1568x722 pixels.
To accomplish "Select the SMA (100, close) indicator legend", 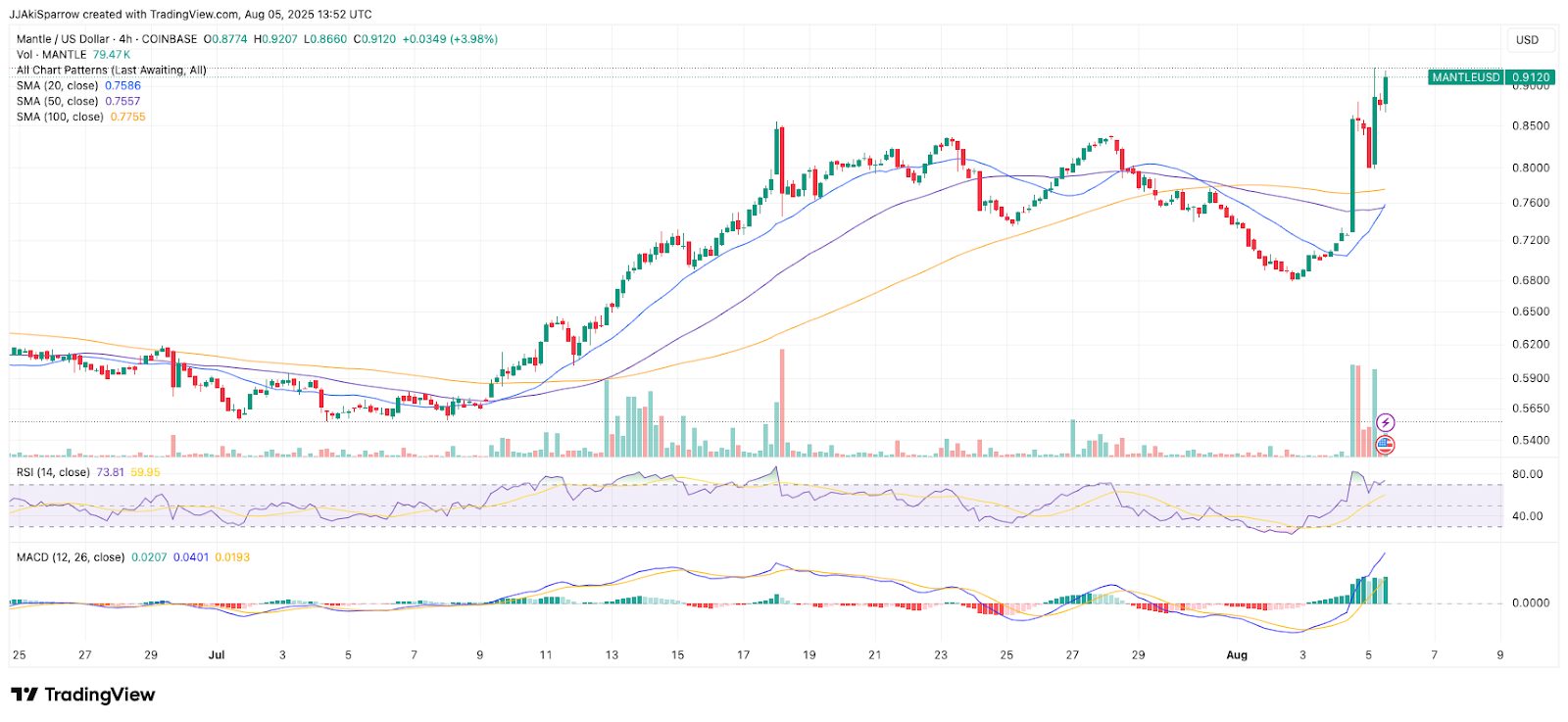I will point(60,118).
